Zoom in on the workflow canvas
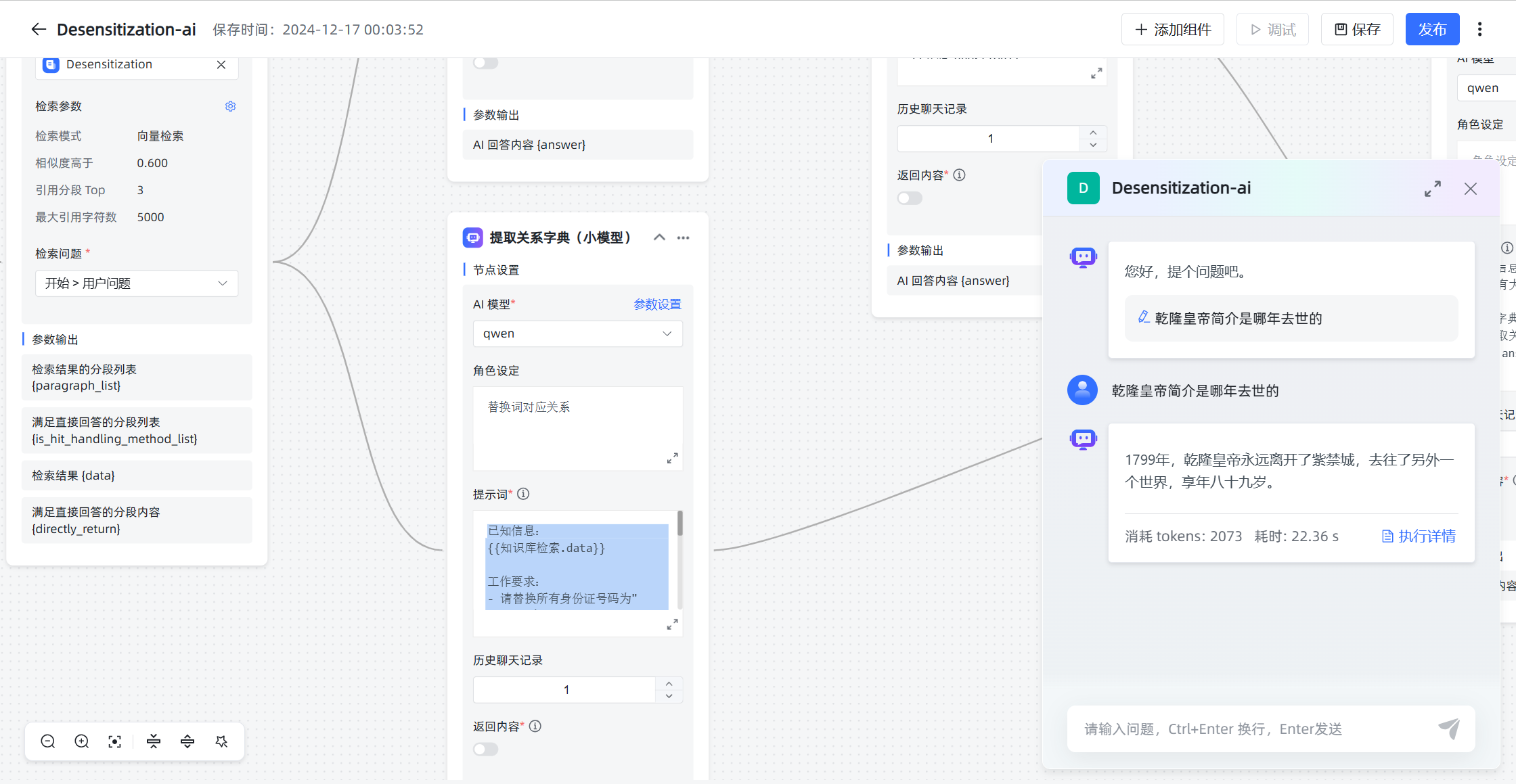 click(81, 741)
